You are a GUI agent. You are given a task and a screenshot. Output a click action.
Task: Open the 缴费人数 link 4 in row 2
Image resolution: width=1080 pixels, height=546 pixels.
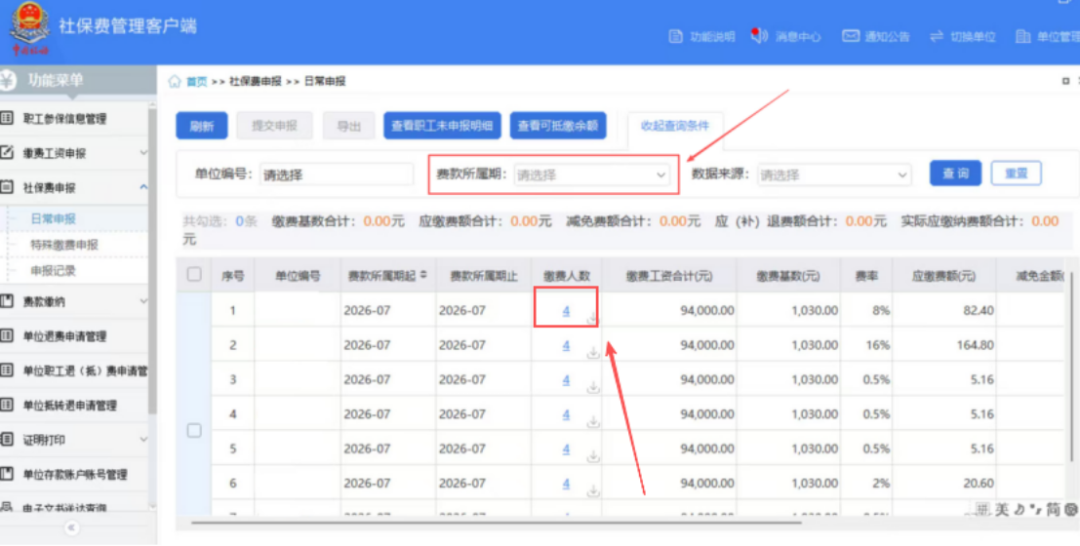click(x=566, y=346)
